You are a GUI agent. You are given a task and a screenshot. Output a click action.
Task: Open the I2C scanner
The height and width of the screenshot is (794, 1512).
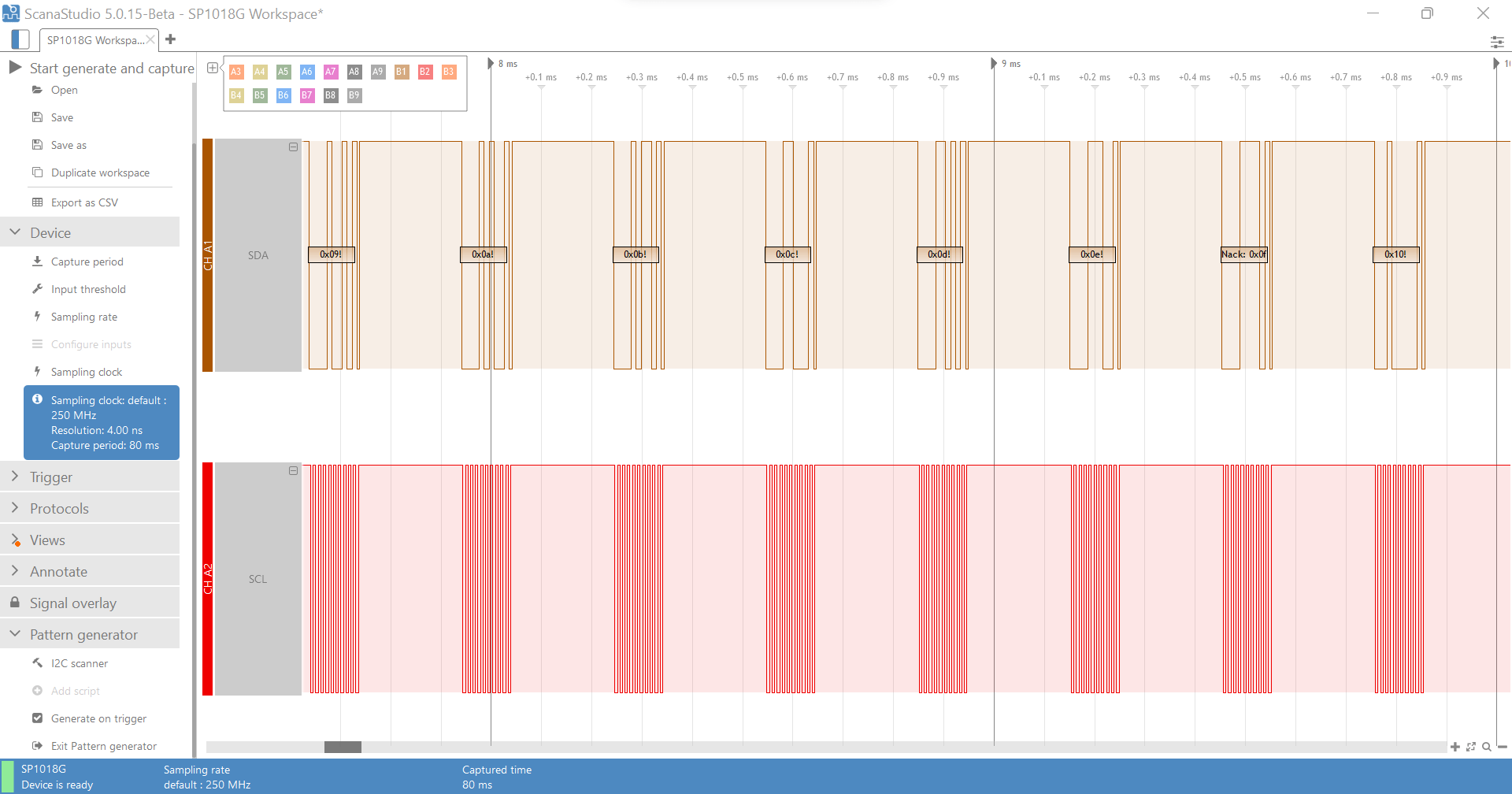click(79, 663)
